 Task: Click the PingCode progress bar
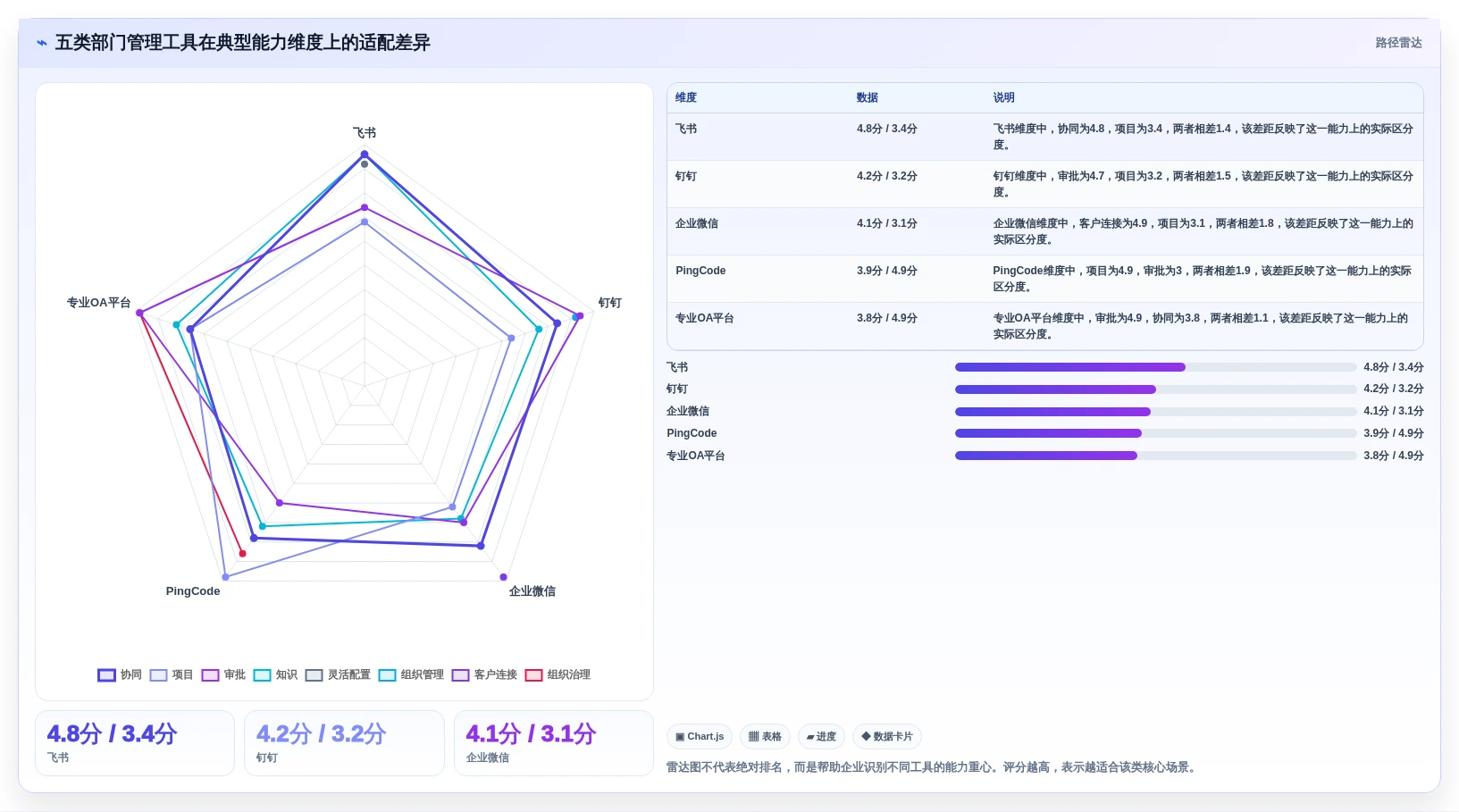tap(1155, 433)
